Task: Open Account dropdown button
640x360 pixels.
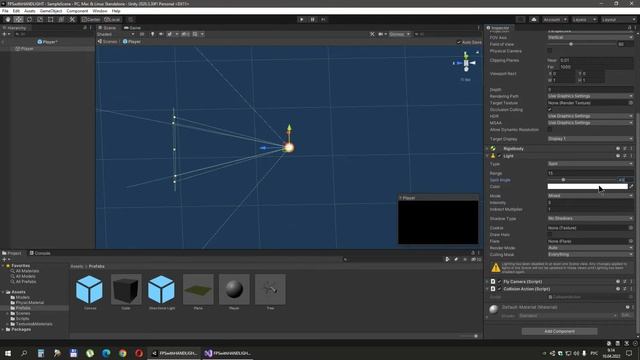Action: (555, 19)
